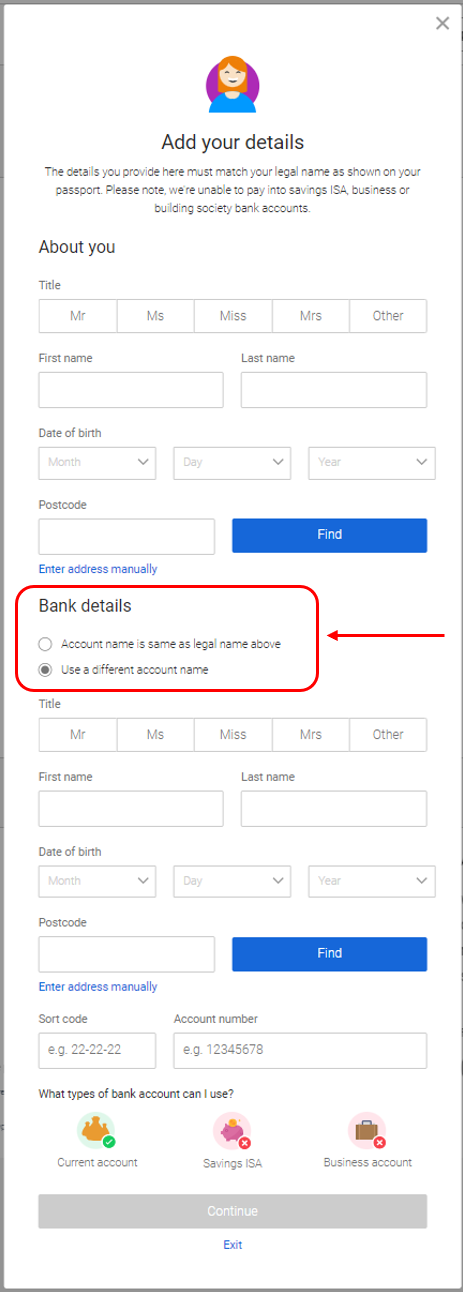Click the Current account icon
Viewport: 463px width, 1292px height.
[97, 1131]
